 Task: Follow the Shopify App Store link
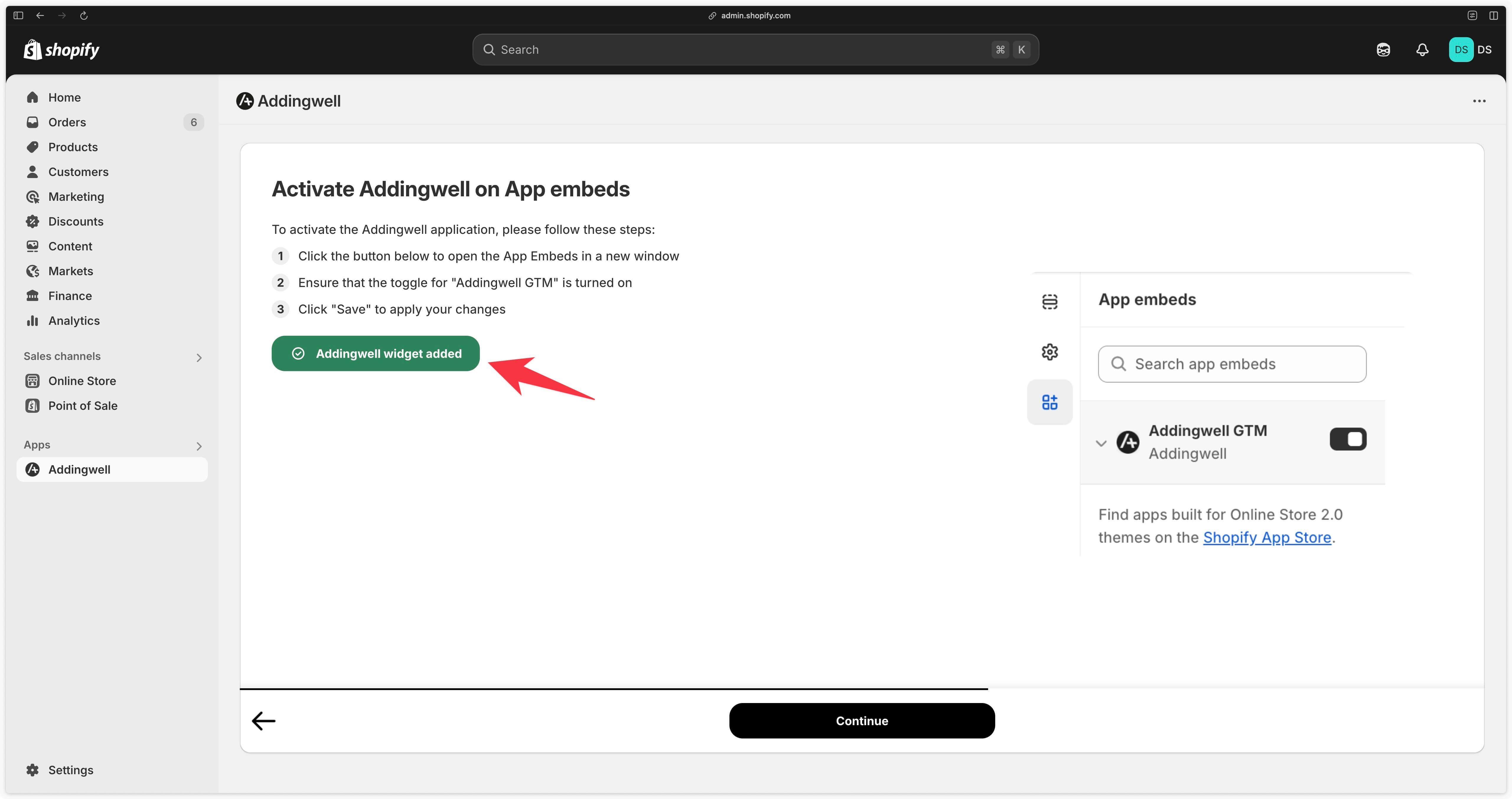(x=1267, y=537)
